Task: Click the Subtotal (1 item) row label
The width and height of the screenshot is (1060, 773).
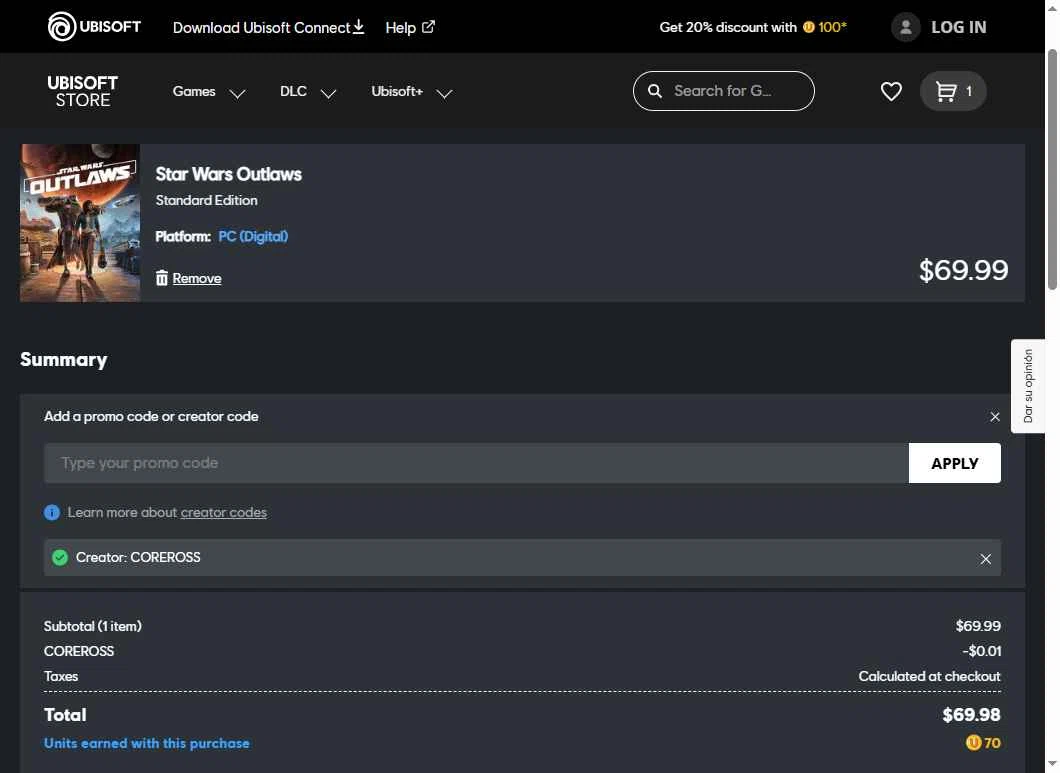Action: pos(93,626)
